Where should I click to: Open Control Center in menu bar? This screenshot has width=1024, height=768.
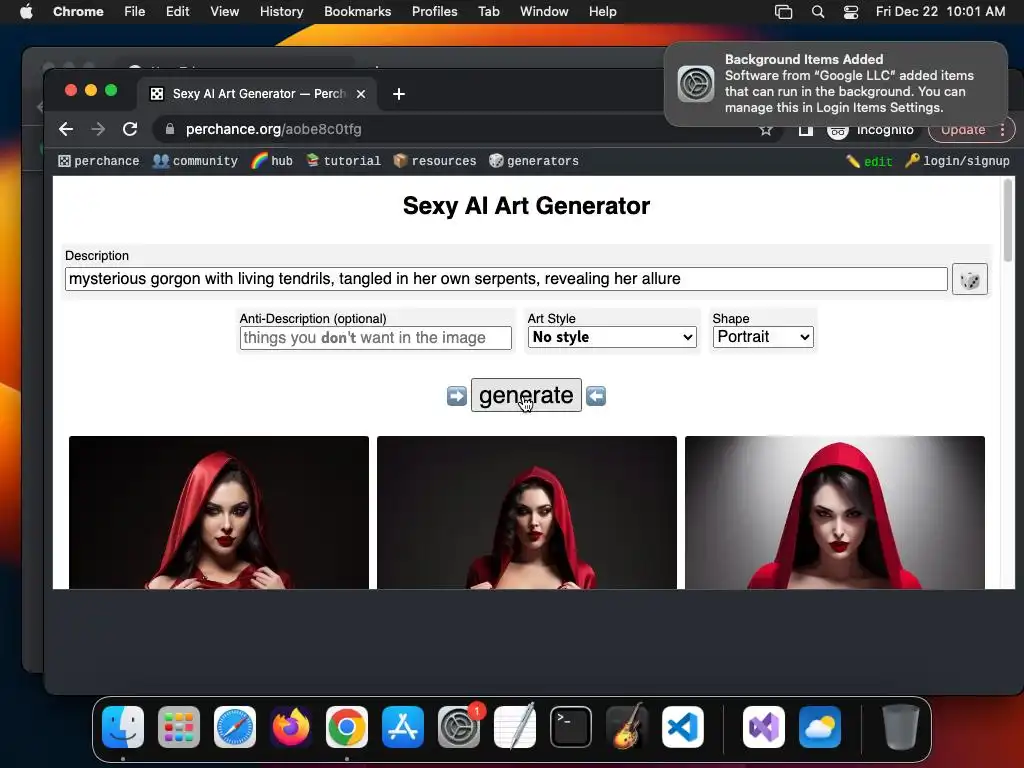click(x=851, y=12)
